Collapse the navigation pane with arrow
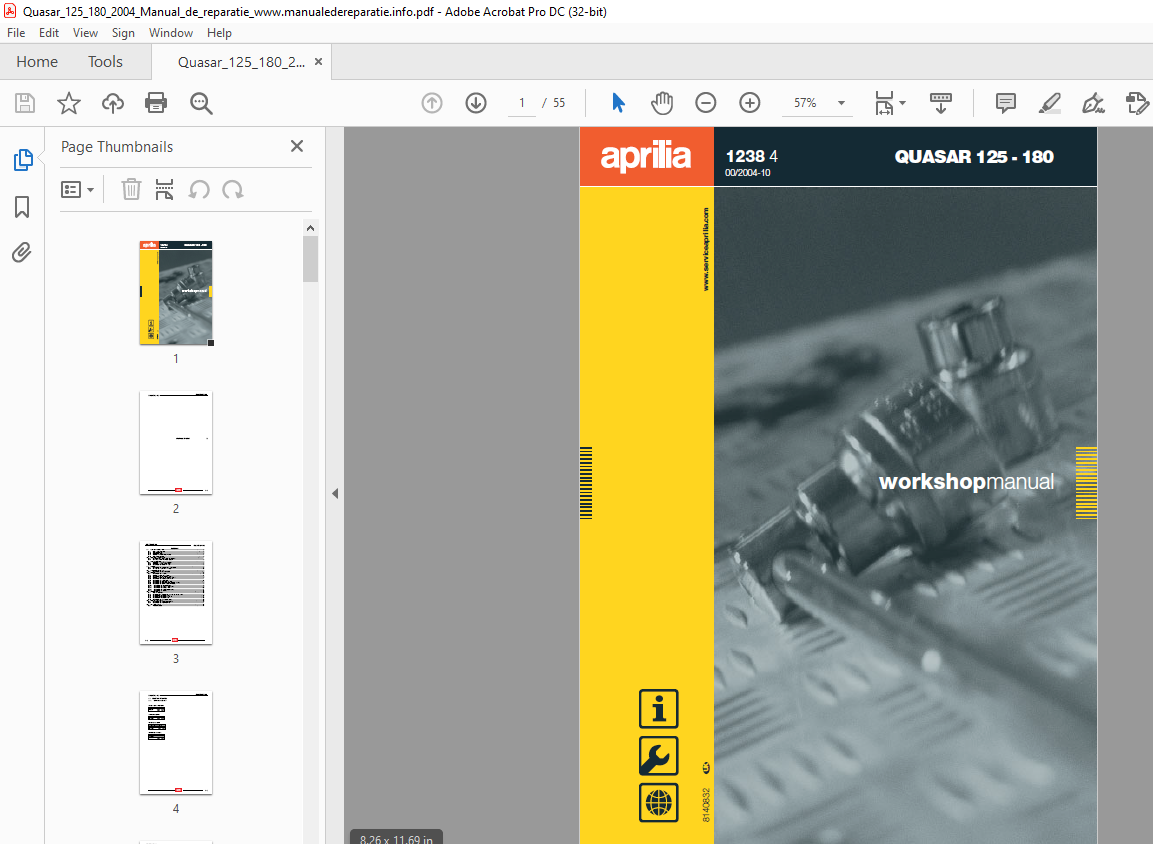1153x844 pixels. tap(335, 493)
